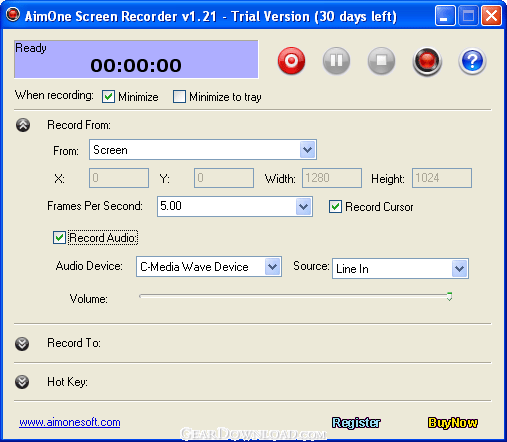Start recording with the red record button
Image resolution: width=507 pixels, height=442 pixels.
click(291, 61)
